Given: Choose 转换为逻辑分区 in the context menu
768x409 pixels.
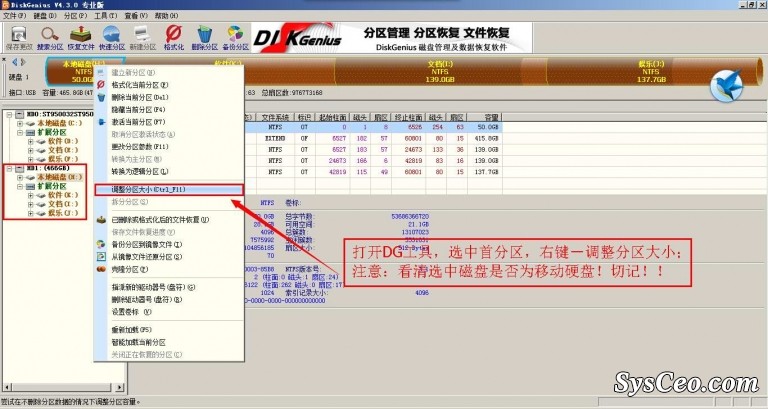Looking at the screenshot, I should (169, 171).
